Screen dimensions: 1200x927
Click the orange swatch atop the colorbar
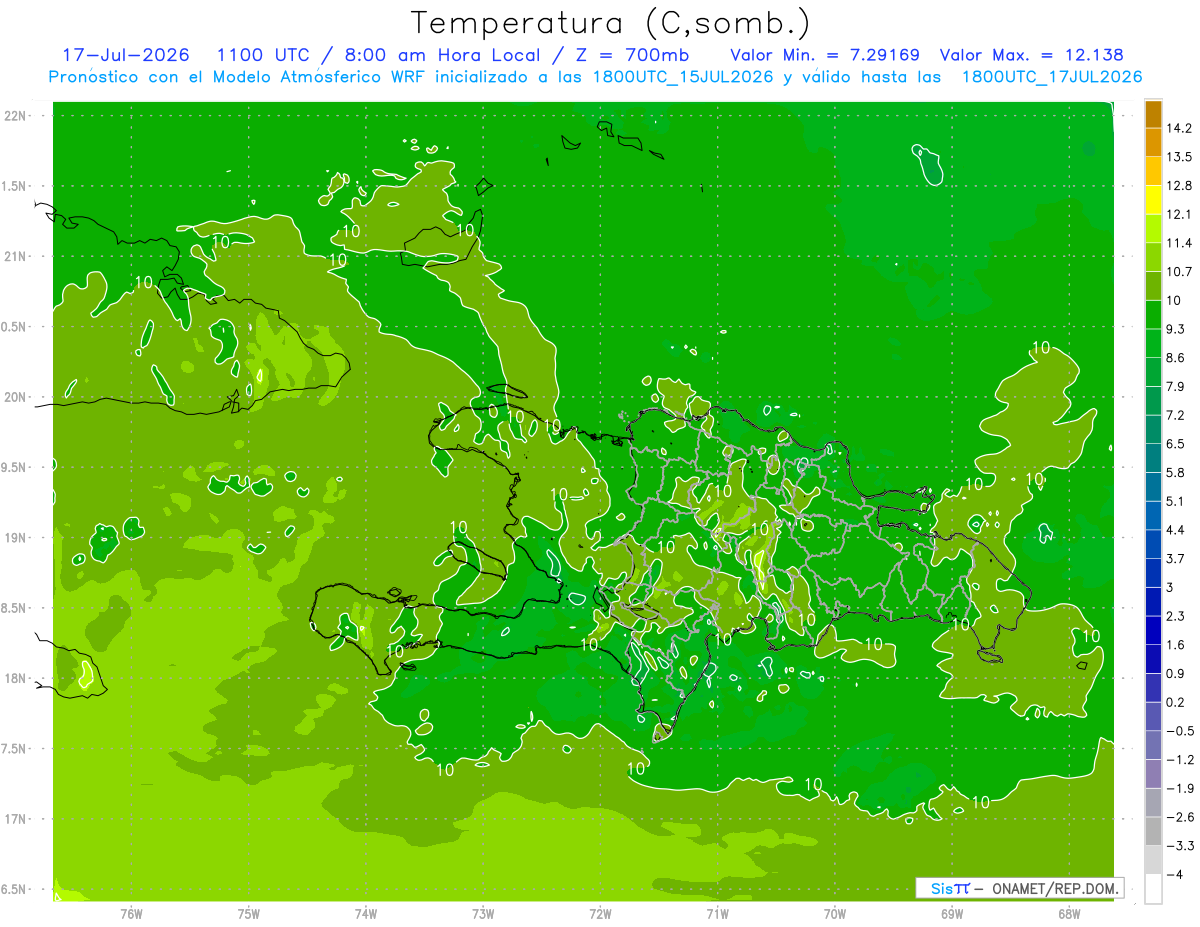(1153, 114)
